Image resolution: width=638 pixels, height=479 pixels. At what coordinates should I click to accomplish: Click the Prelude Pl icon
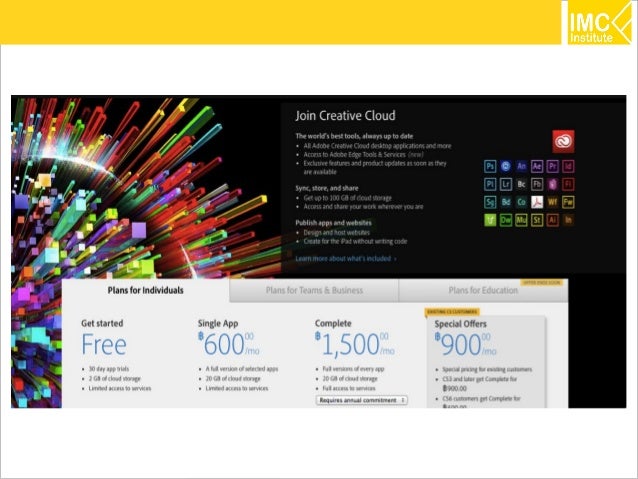tap(490, 184)
